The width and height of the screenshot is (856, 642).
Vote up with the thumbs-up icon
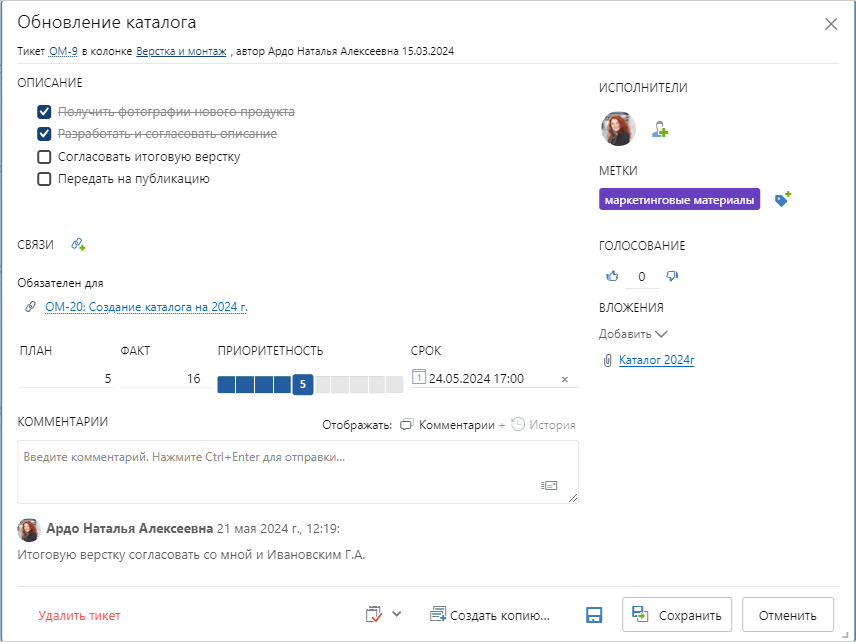click(613, 276)
